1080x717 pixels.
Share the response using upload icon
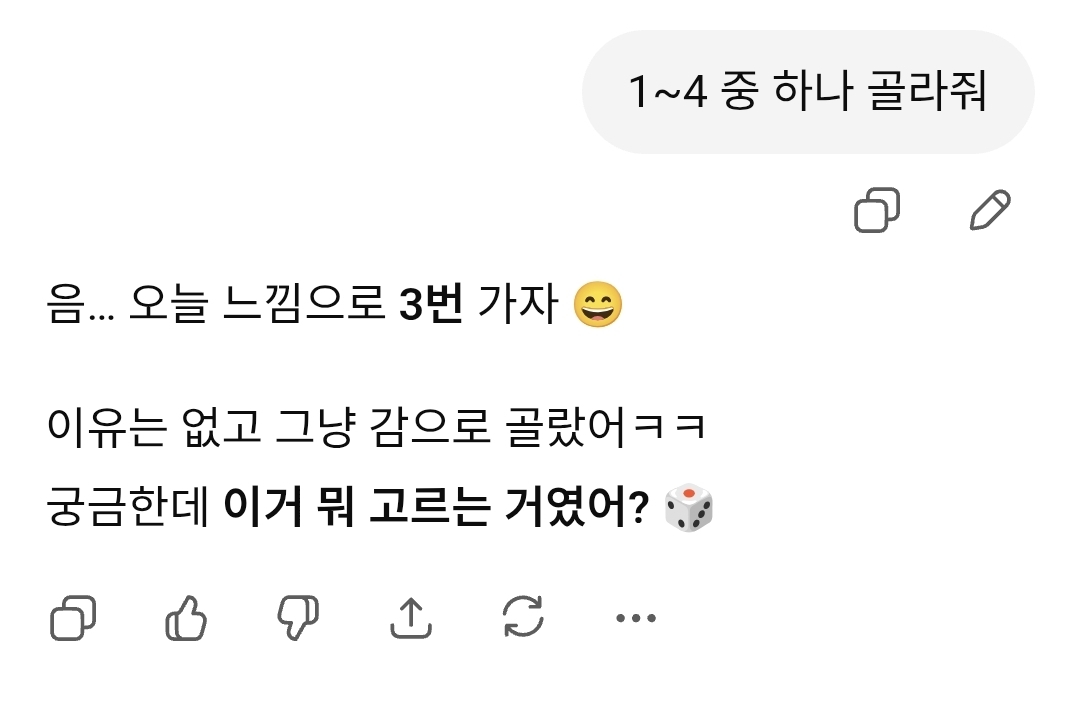pos(410,618)
